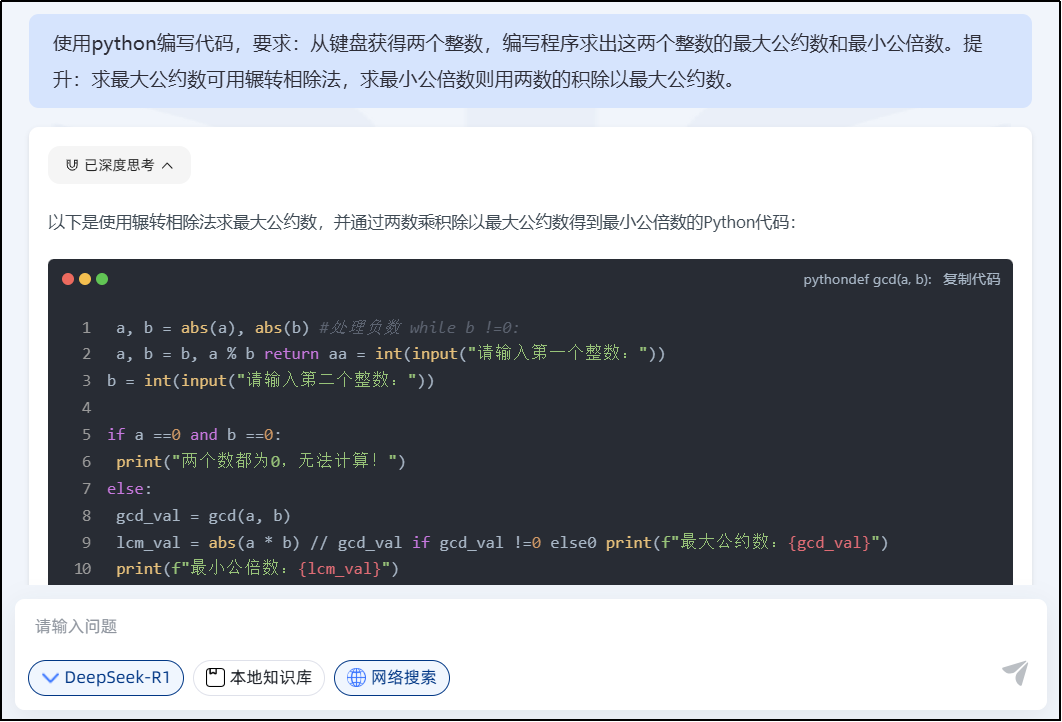Click the deep thinking magnet icon
1062x722 pixels.
click(72, 165)
